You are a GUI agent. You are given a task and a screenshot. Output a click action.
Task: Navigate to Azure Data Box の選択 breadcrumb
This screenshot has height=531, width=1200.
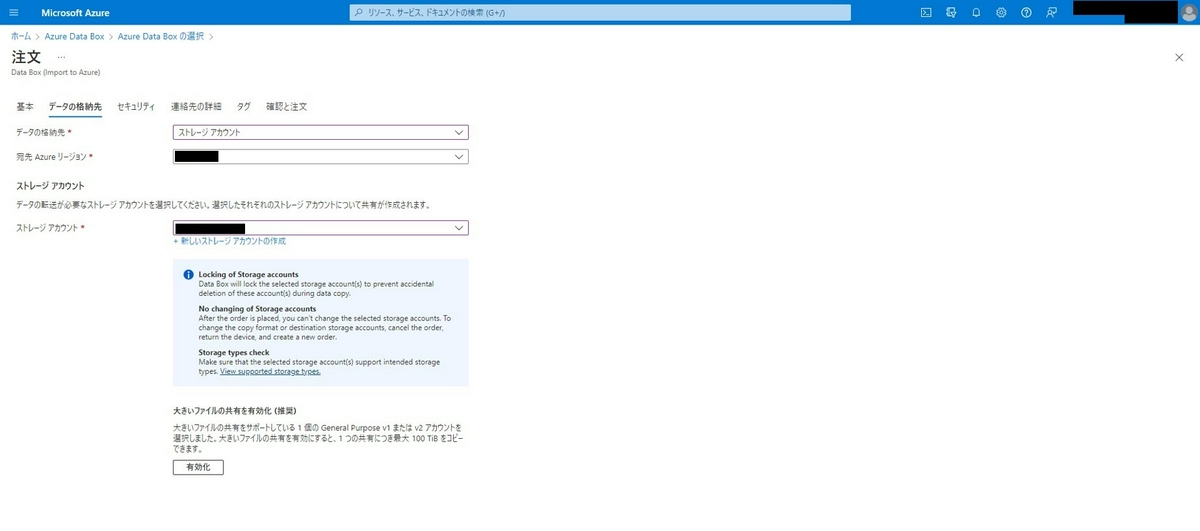(x=161, y=36)
